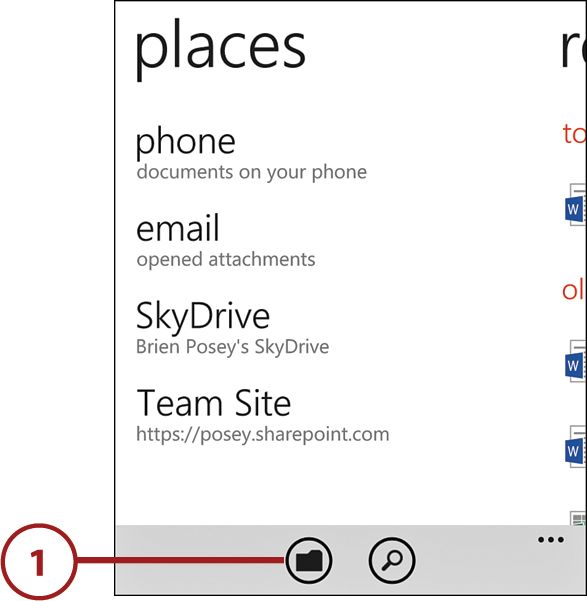587x601 pixels.
Task: Tap the search magnifier icon
Action: pos(391,560)
